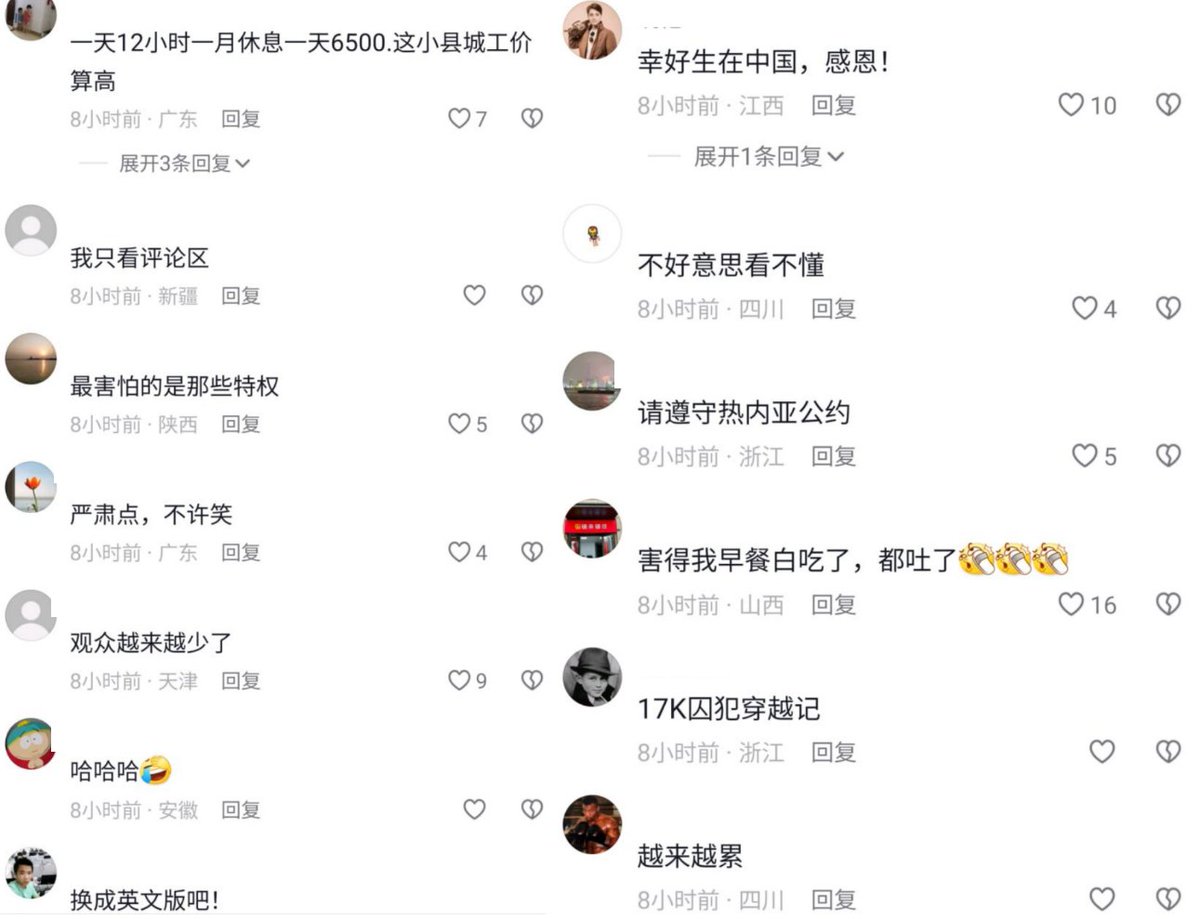Click chevron next to 展开3条回复
1200x919 pixels.
tap(241, 163)
